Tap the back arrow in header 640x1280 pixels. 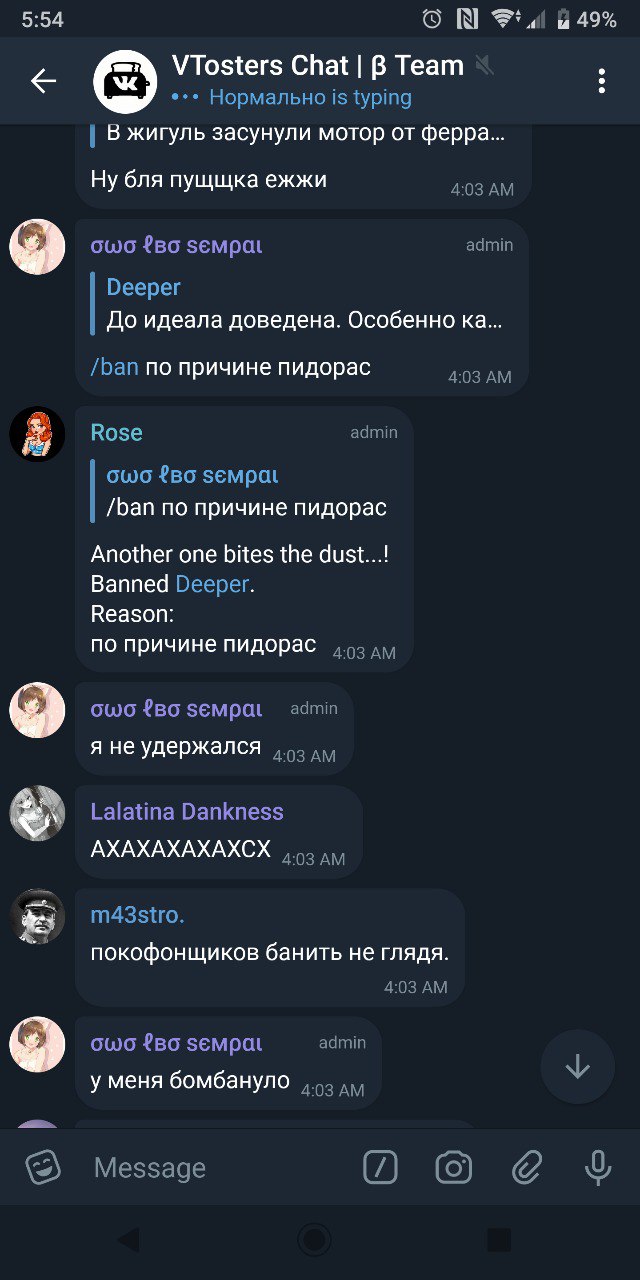point(43,81)
